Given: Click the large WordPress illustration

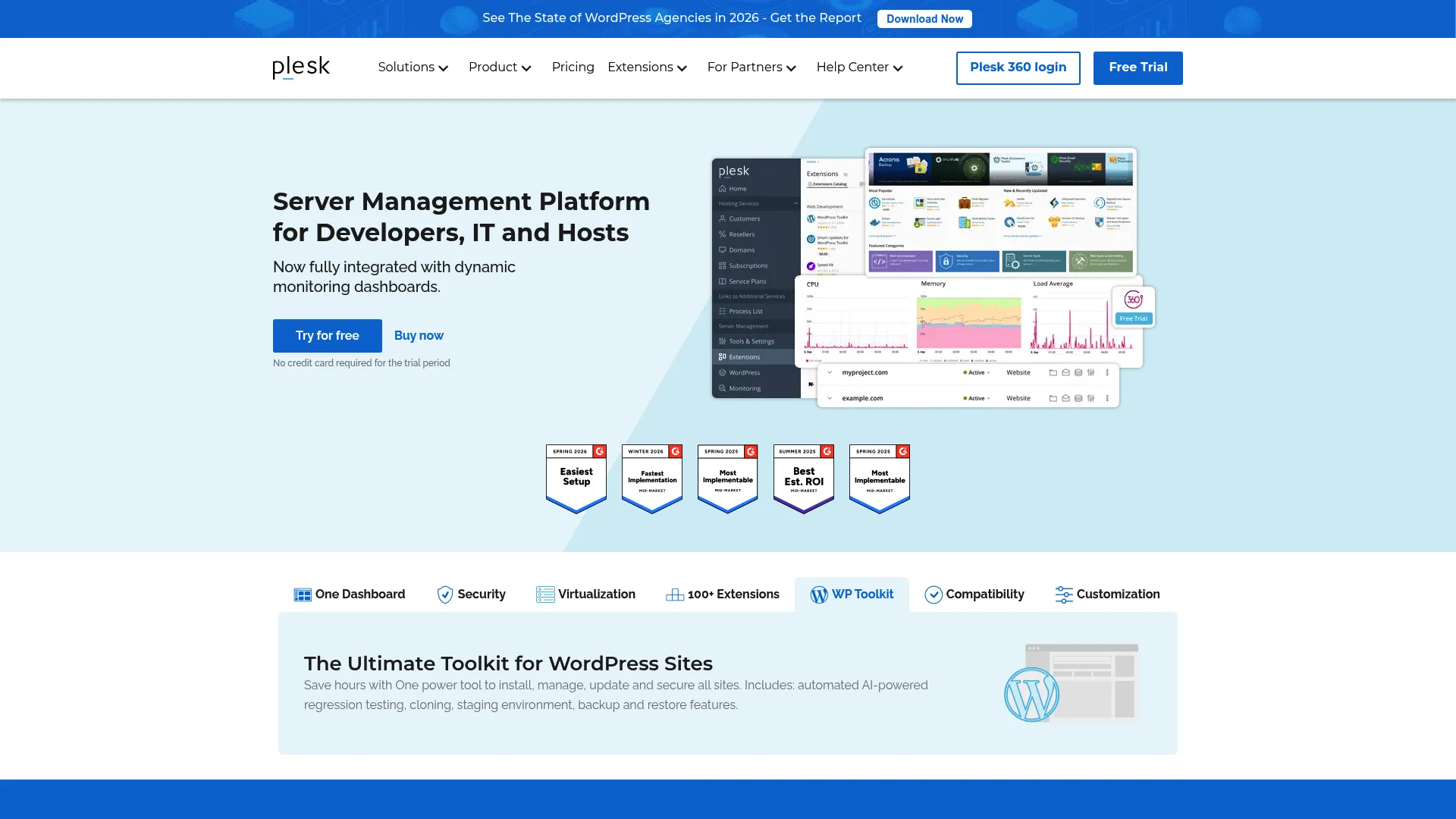Looking at the screenshot, I should point(1071,683).
